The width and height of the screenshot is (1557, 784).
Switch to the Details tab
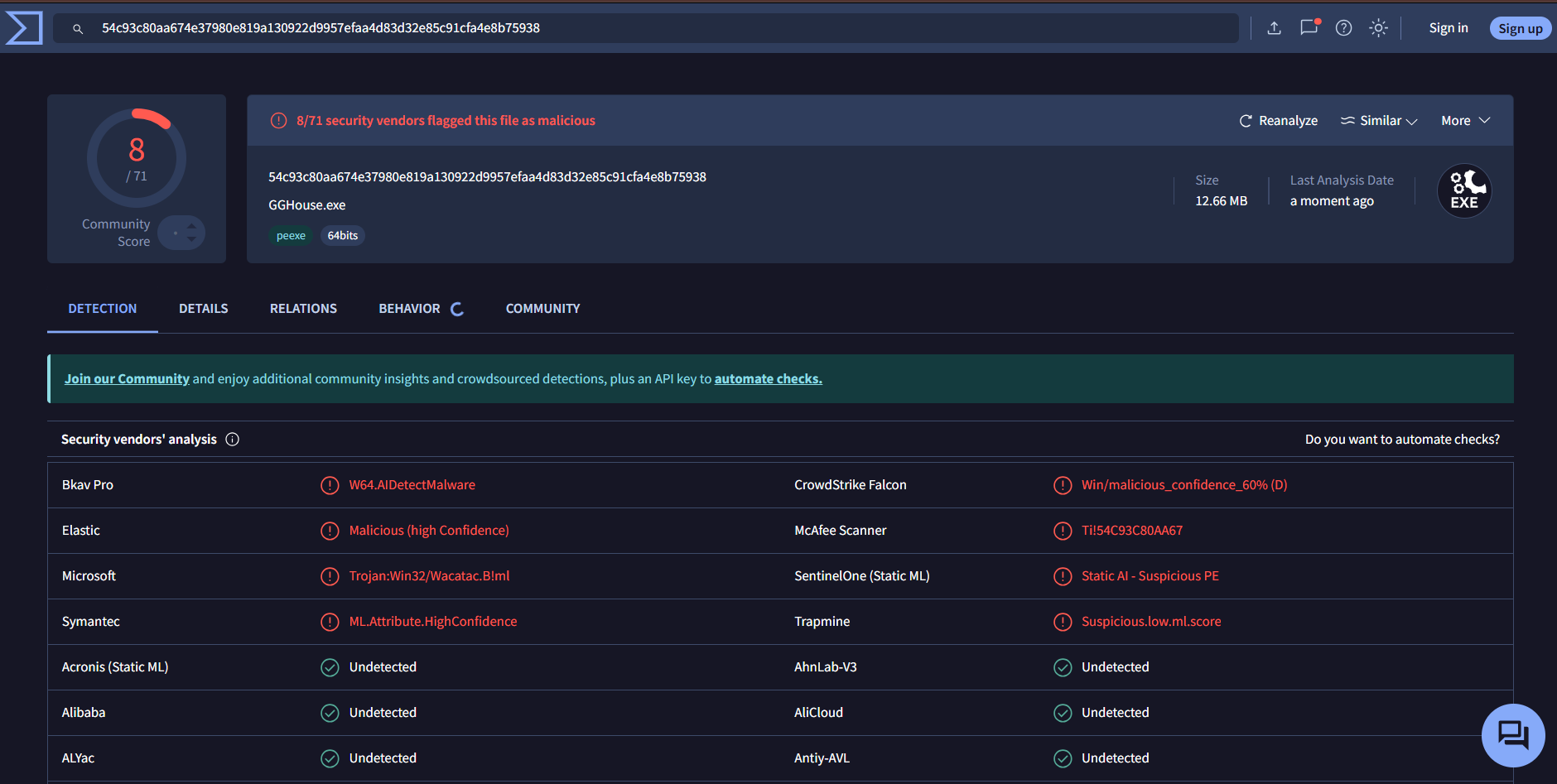coord(203,308)
